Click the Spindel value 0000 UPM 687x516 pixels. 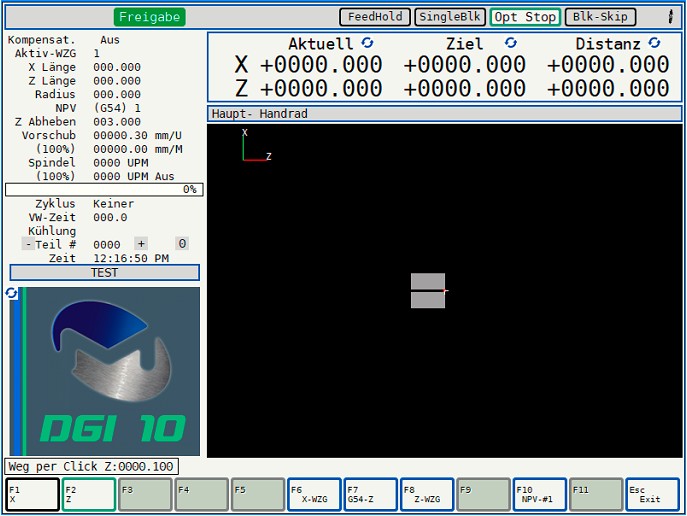pos(120,163)
